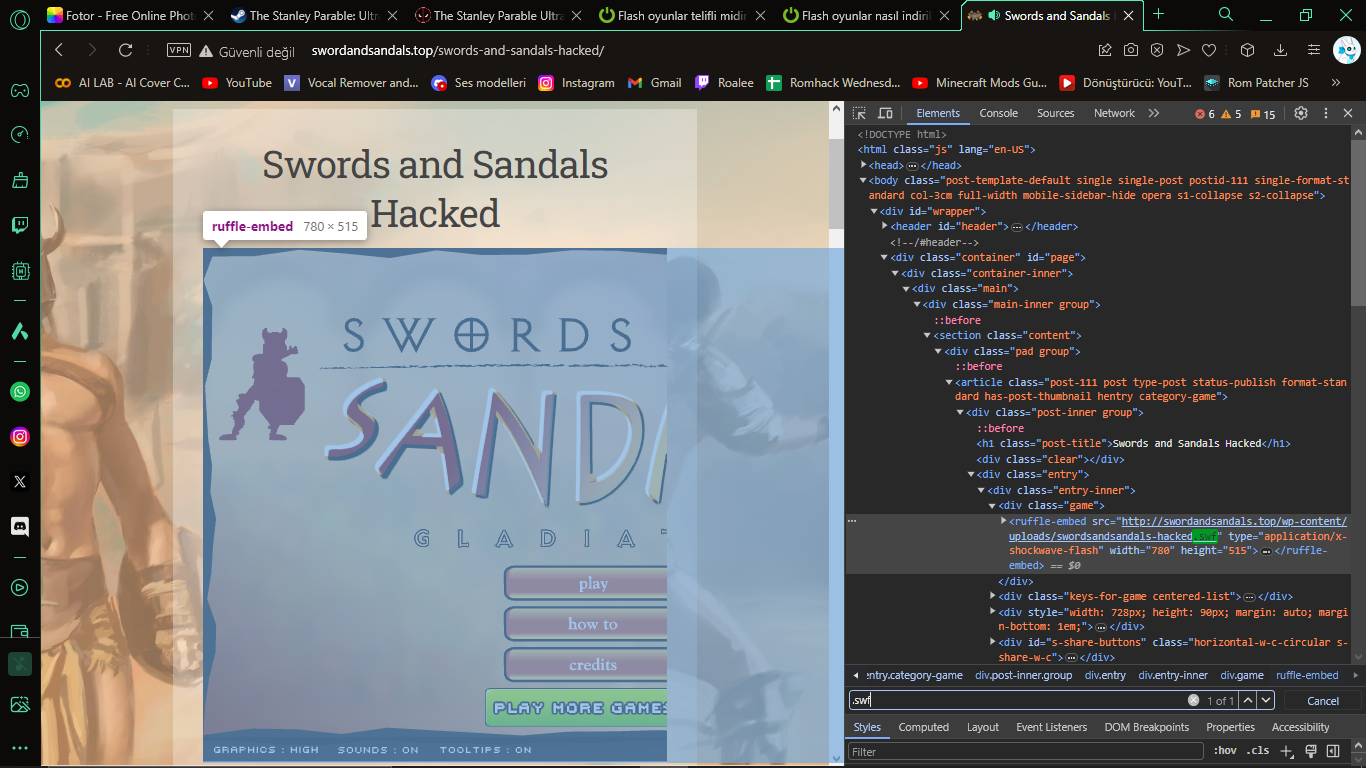Click the browser back arrow
Viewport: 1366px width, 768px height.
59,50
